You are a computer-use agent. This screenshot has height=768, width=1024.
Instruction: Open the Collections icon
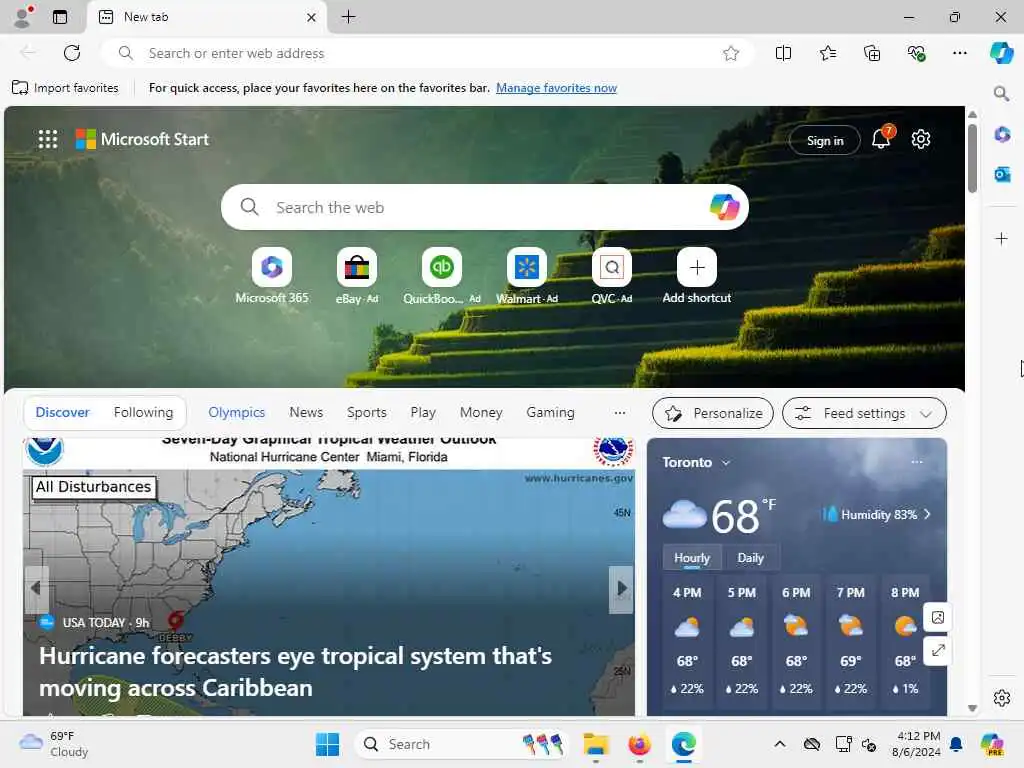point(872,54)
